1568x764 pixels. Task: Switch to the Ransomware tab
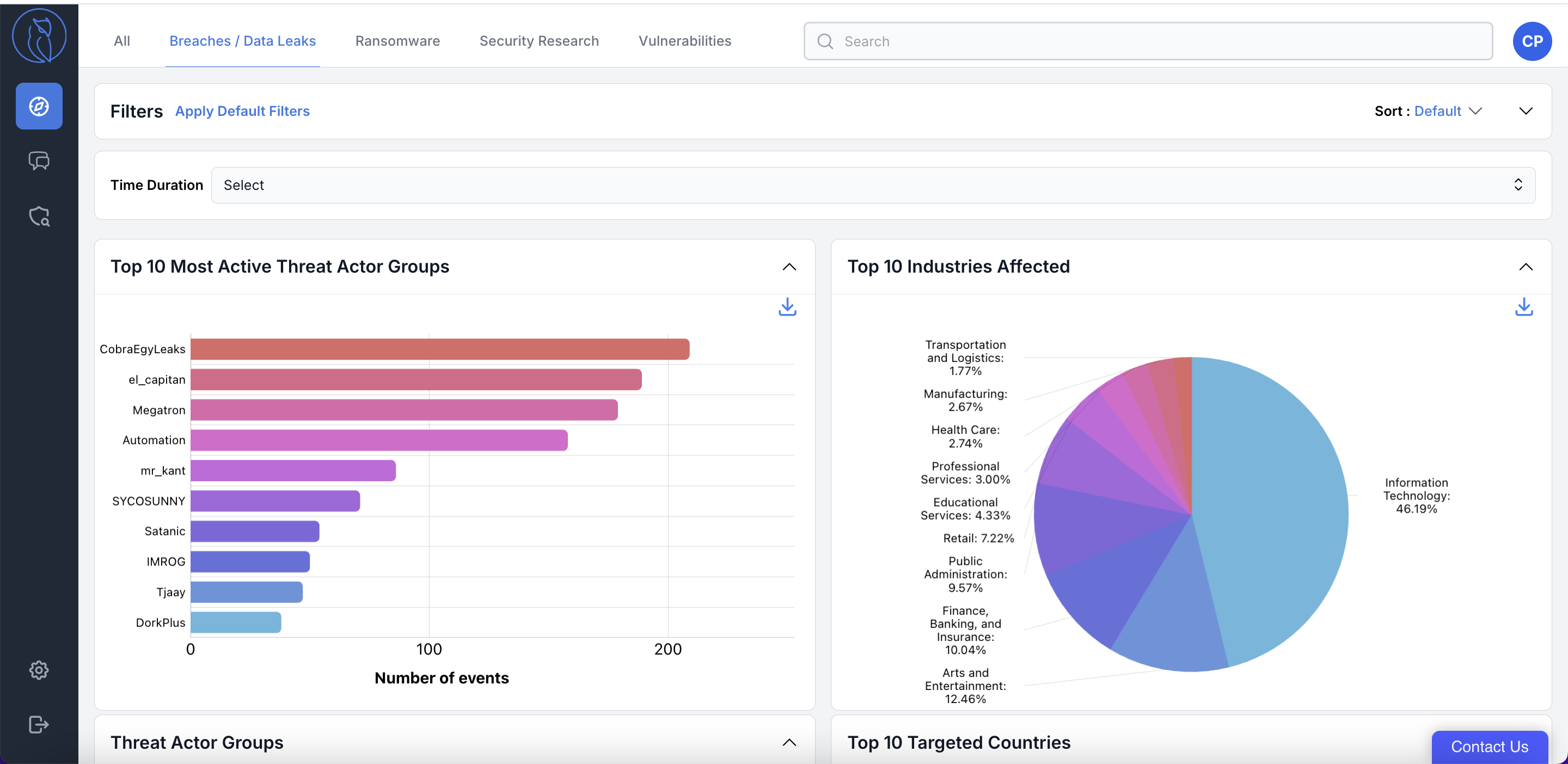397,41
